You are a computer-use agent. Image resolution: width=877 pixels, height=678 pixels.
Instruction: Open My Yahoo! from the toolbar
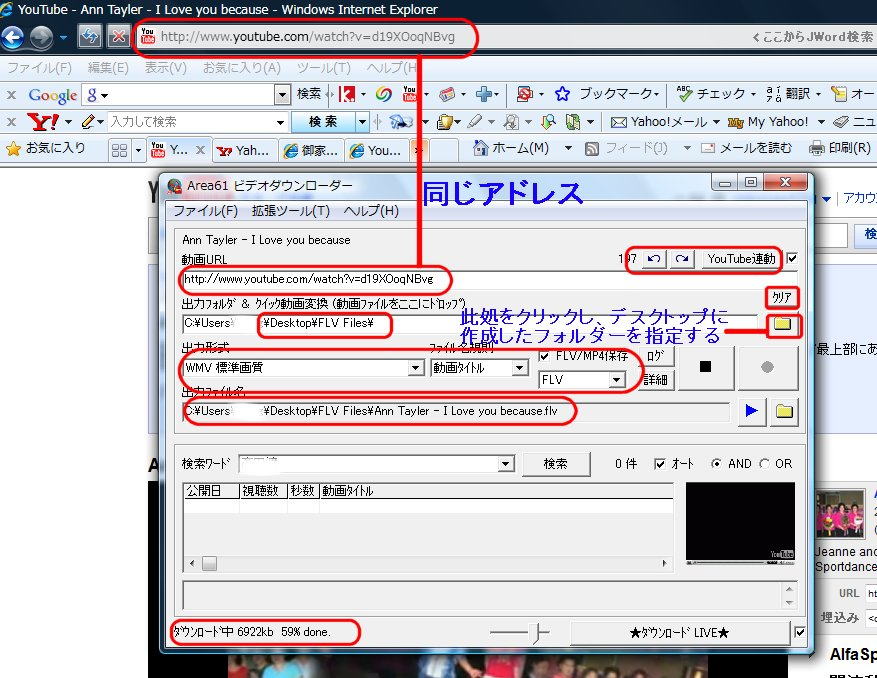767,121
